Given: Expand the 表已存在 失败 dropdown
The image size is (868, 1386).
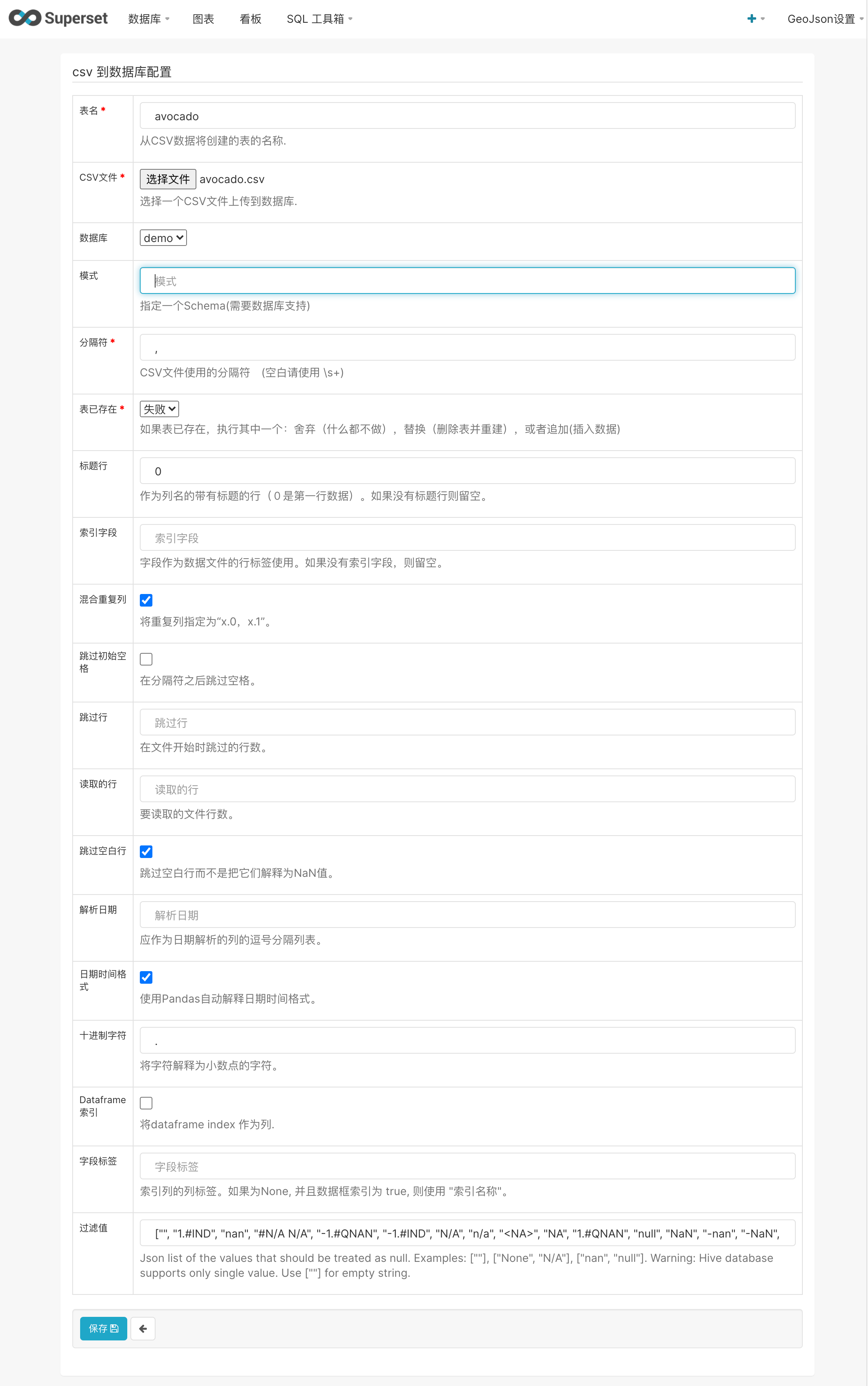Looking at the screenshot, I should click(x=159, y=408).
